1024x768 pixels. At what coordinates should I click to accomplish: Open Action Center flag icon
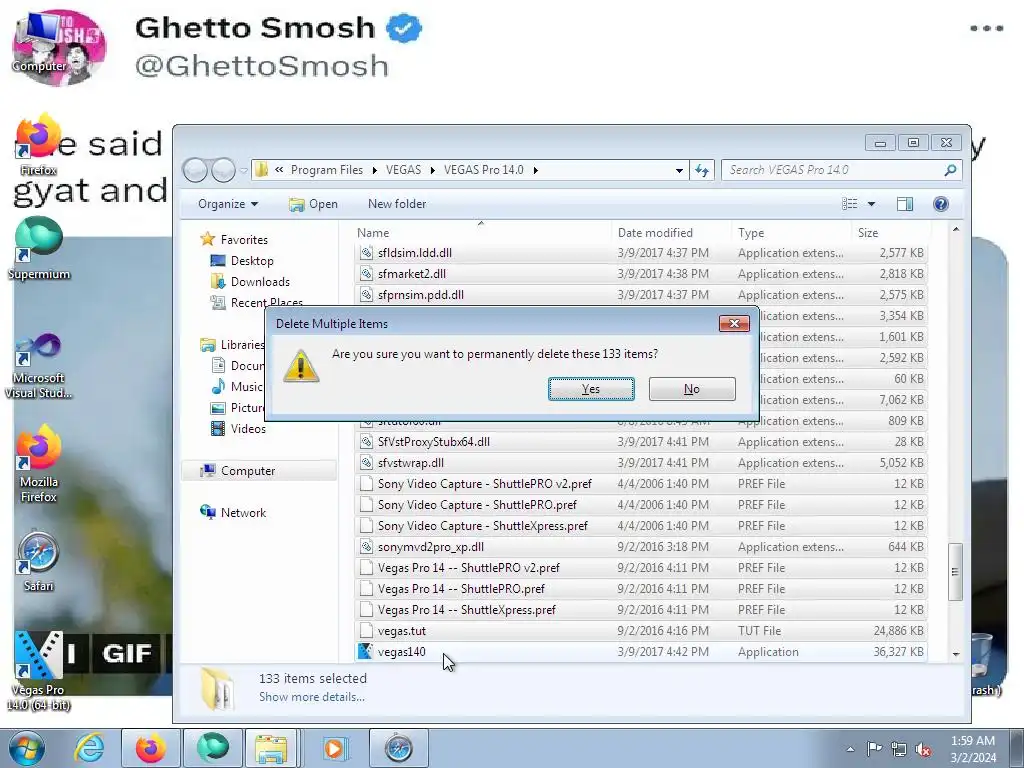coord(874,749)
